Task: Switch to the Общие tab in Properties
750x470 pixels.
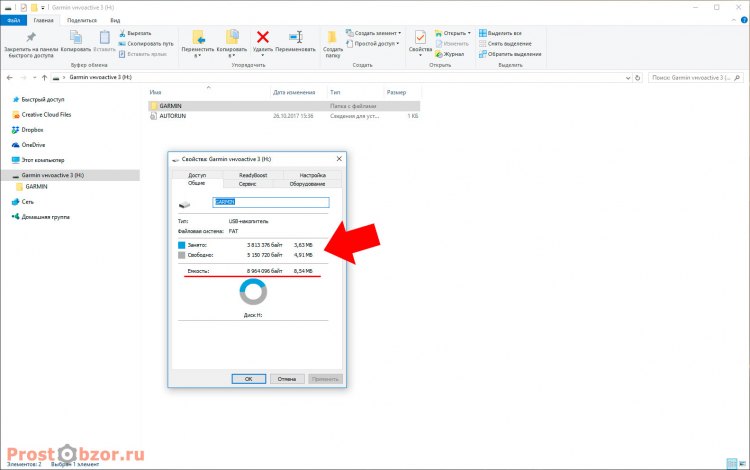Action: coord(197,183)
